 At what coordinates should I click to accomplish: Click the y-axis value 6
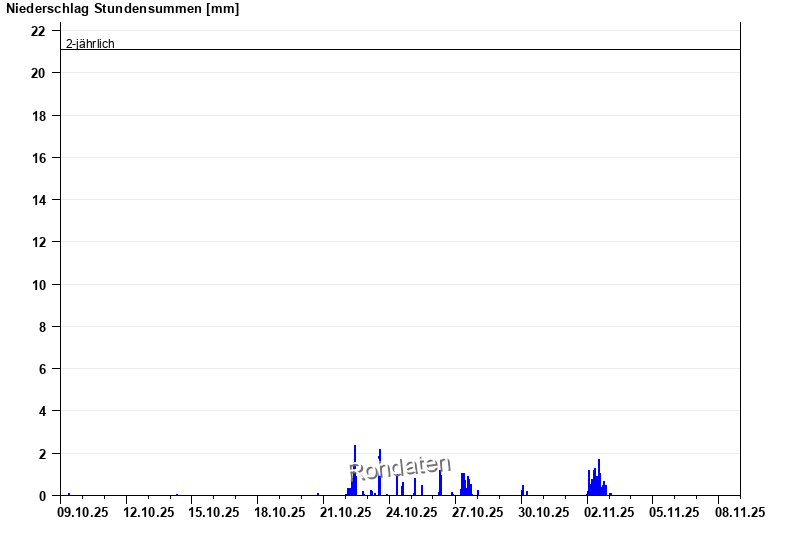tap(41, 369)
